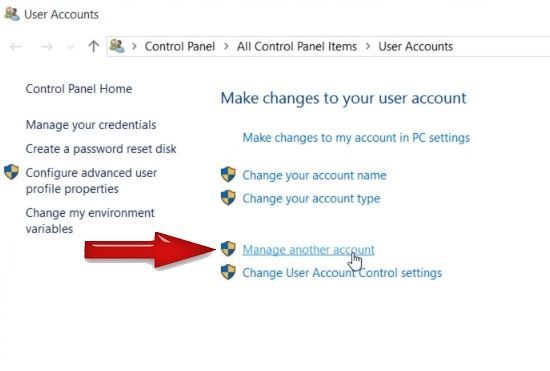Click the Forward navigation arrow

46,46
